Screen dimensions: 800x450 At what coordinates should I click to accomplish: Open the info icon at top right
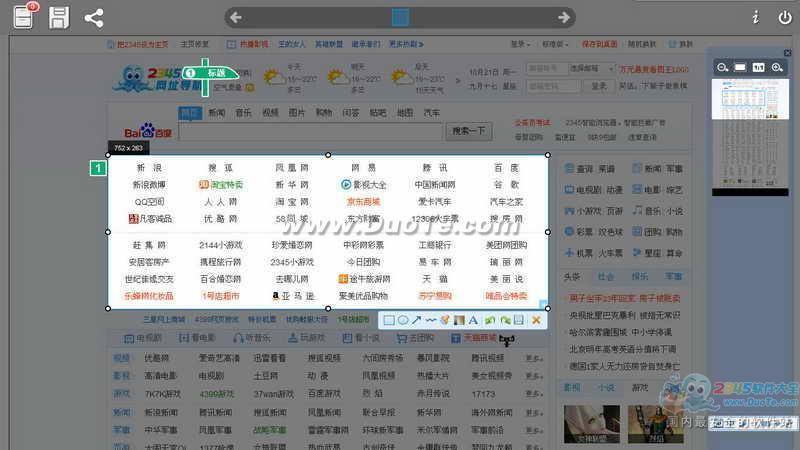click(x=756, y=17)
